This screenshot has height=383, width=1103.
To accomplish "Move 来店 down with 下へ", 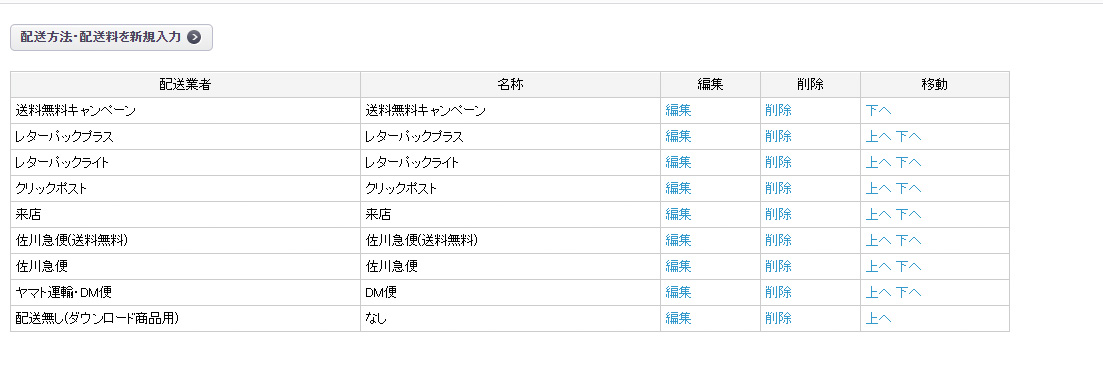I will pos(908,214).
